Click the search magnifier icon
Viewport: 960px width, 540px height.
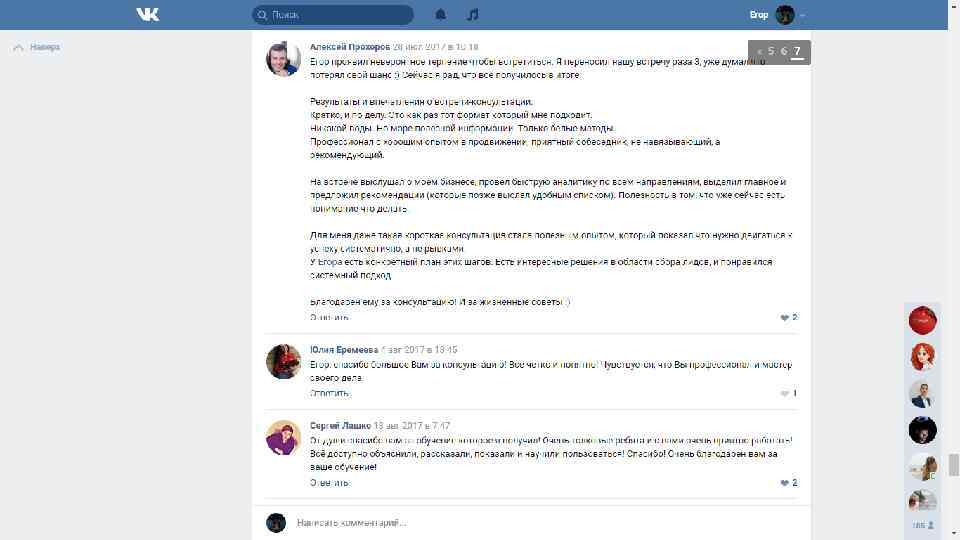[x=262, y=15]
